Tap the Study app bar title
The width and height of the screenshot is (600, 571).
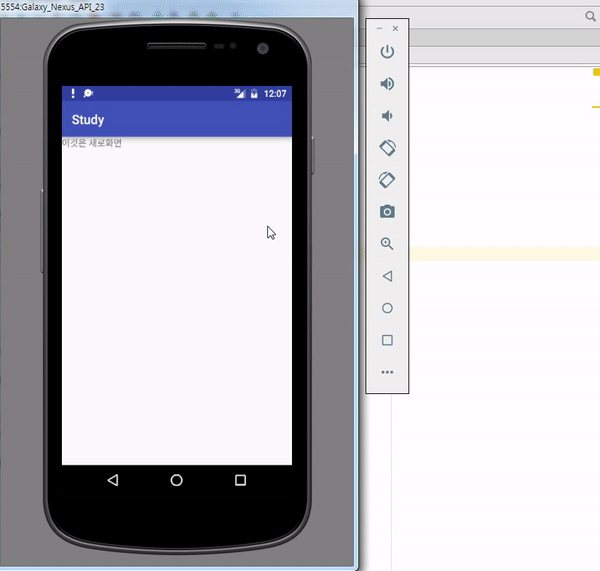pyautogui.click(x=88, y=119)
